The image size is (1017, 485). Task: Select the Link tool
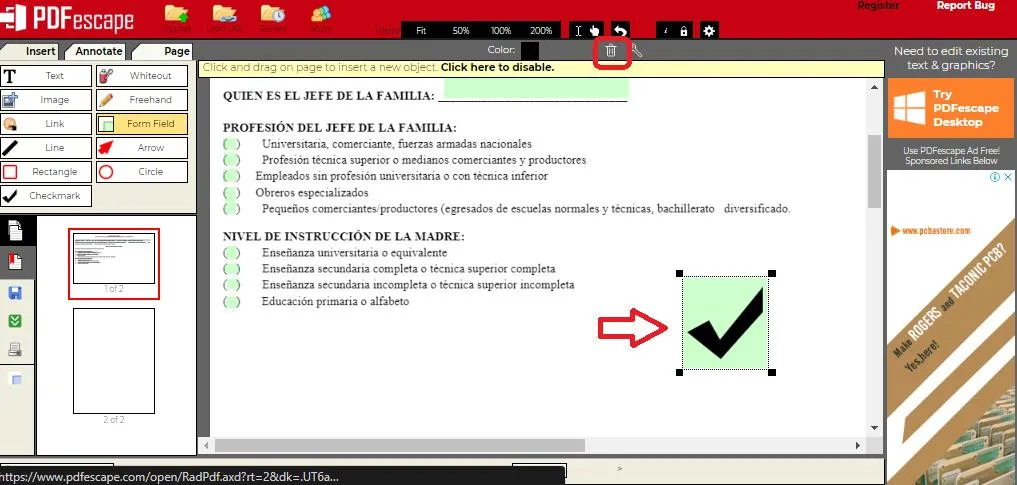coord(46,124)
